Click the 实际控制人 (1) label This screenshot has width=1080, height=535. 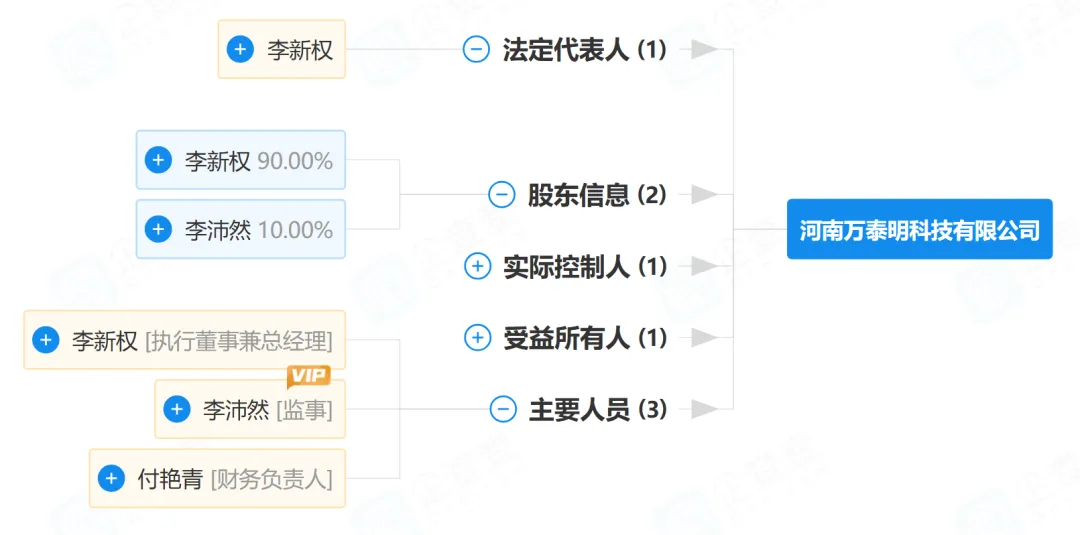584,266
